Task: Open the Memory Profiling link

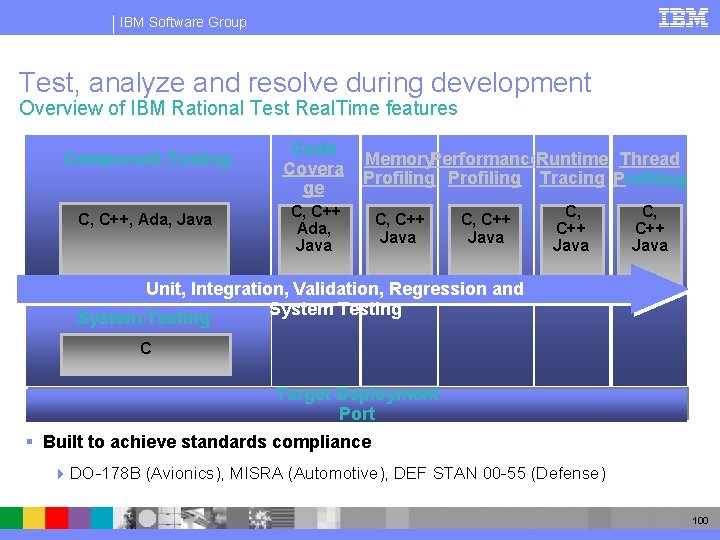Action: click(x=399, y=168)
